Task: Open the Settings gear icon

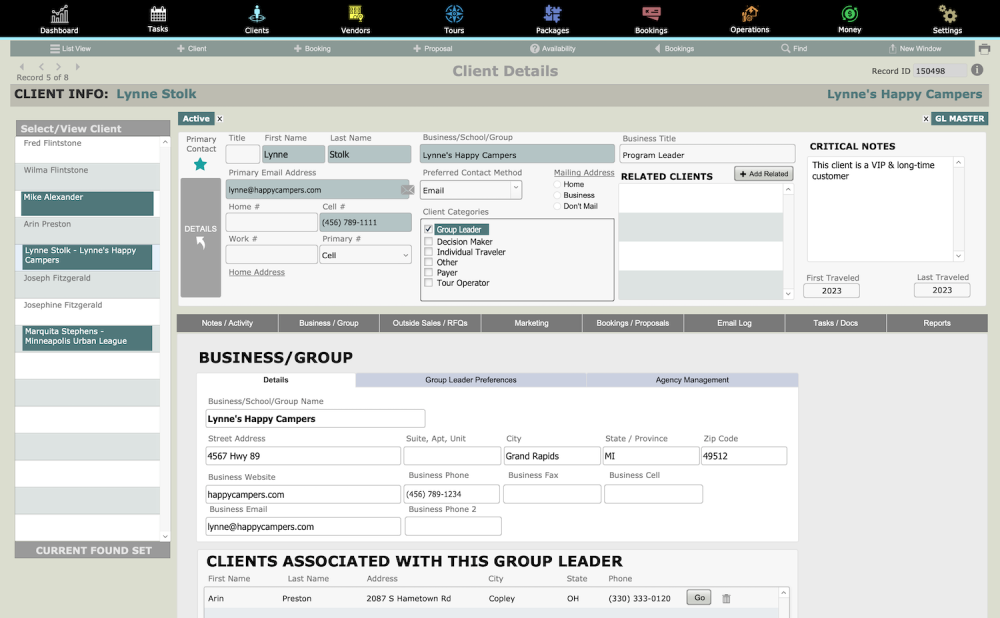Action: point(947,19)
